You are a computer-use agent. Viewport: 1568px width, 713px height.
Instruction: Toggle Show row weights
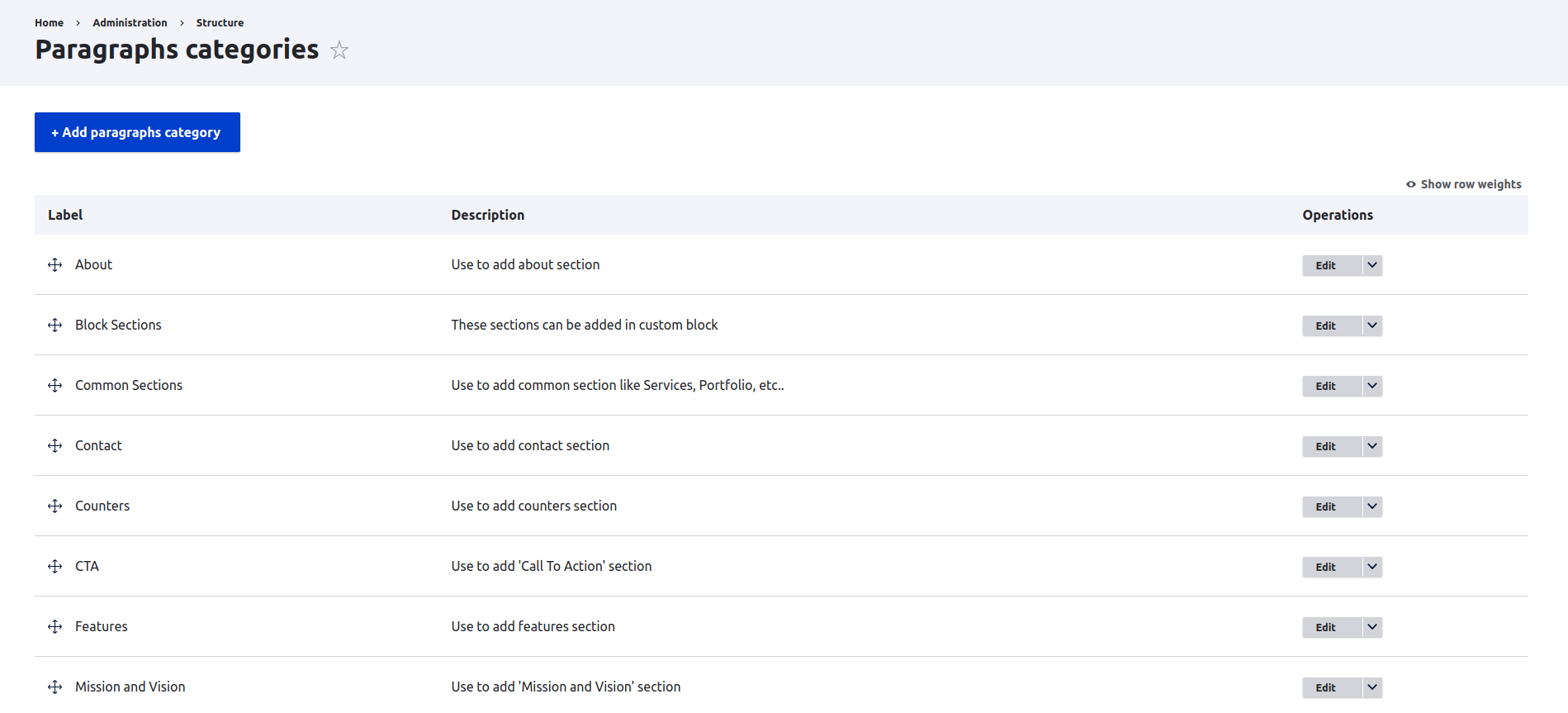pos(1463,184)
